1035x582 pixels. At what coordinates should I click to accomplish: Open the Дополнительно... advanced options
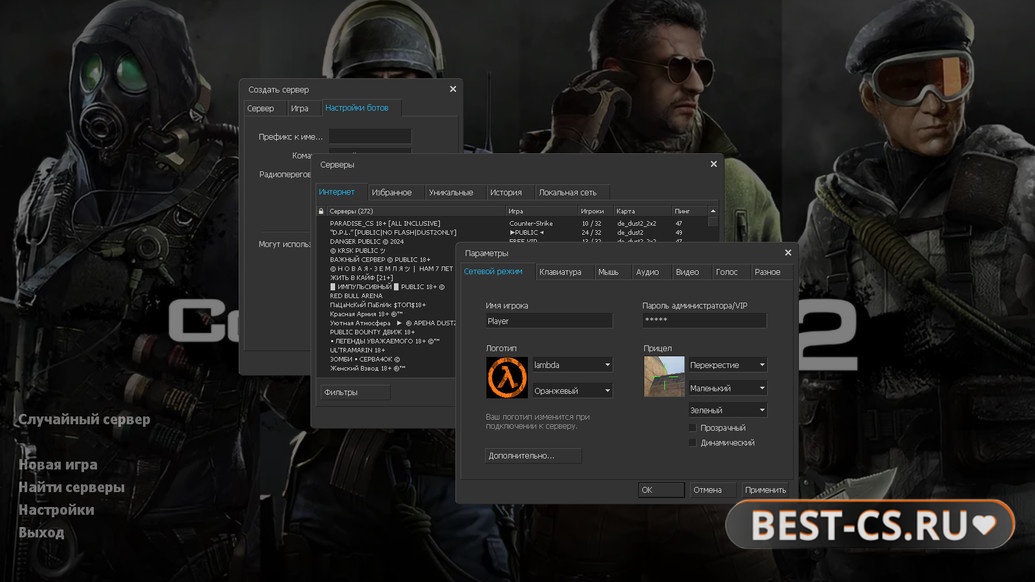tap(533, 455)
